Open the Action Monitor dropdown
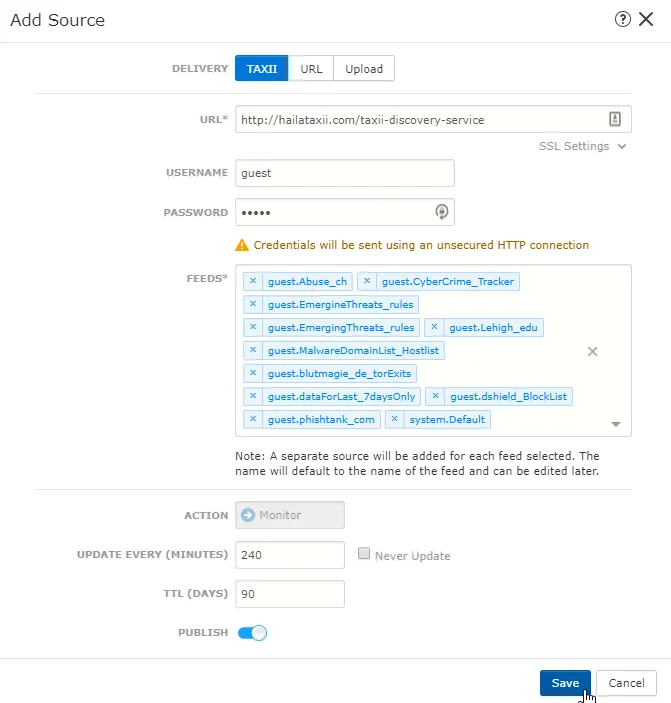 click(x=290, y=515)
